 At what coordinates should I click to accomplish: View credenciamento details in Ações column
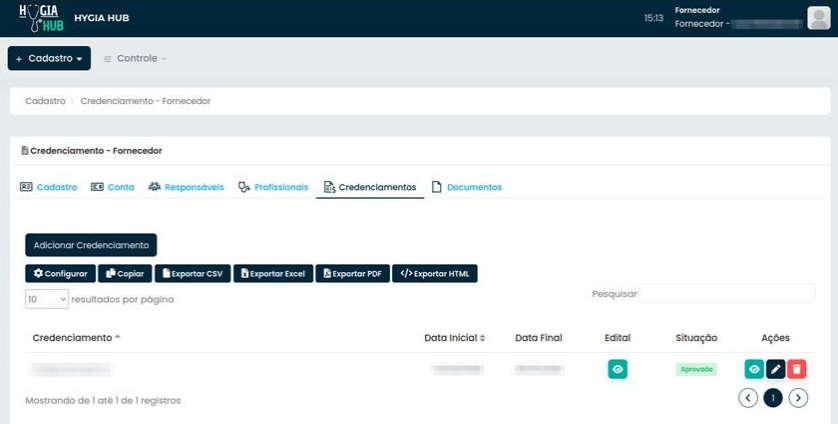pos(754,369)
